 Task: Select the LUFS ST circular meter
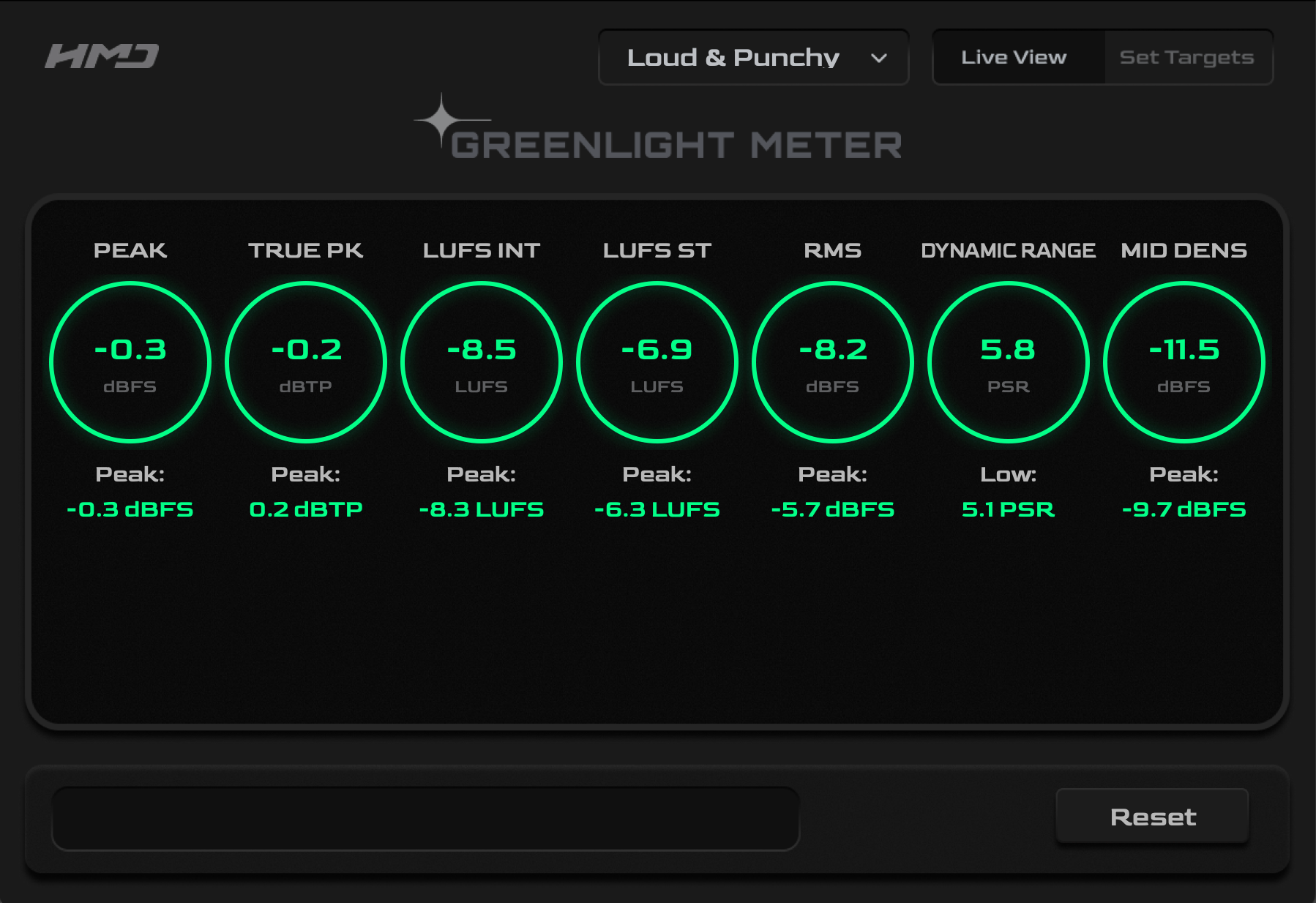pyautogui.click(x=657, y=362)
